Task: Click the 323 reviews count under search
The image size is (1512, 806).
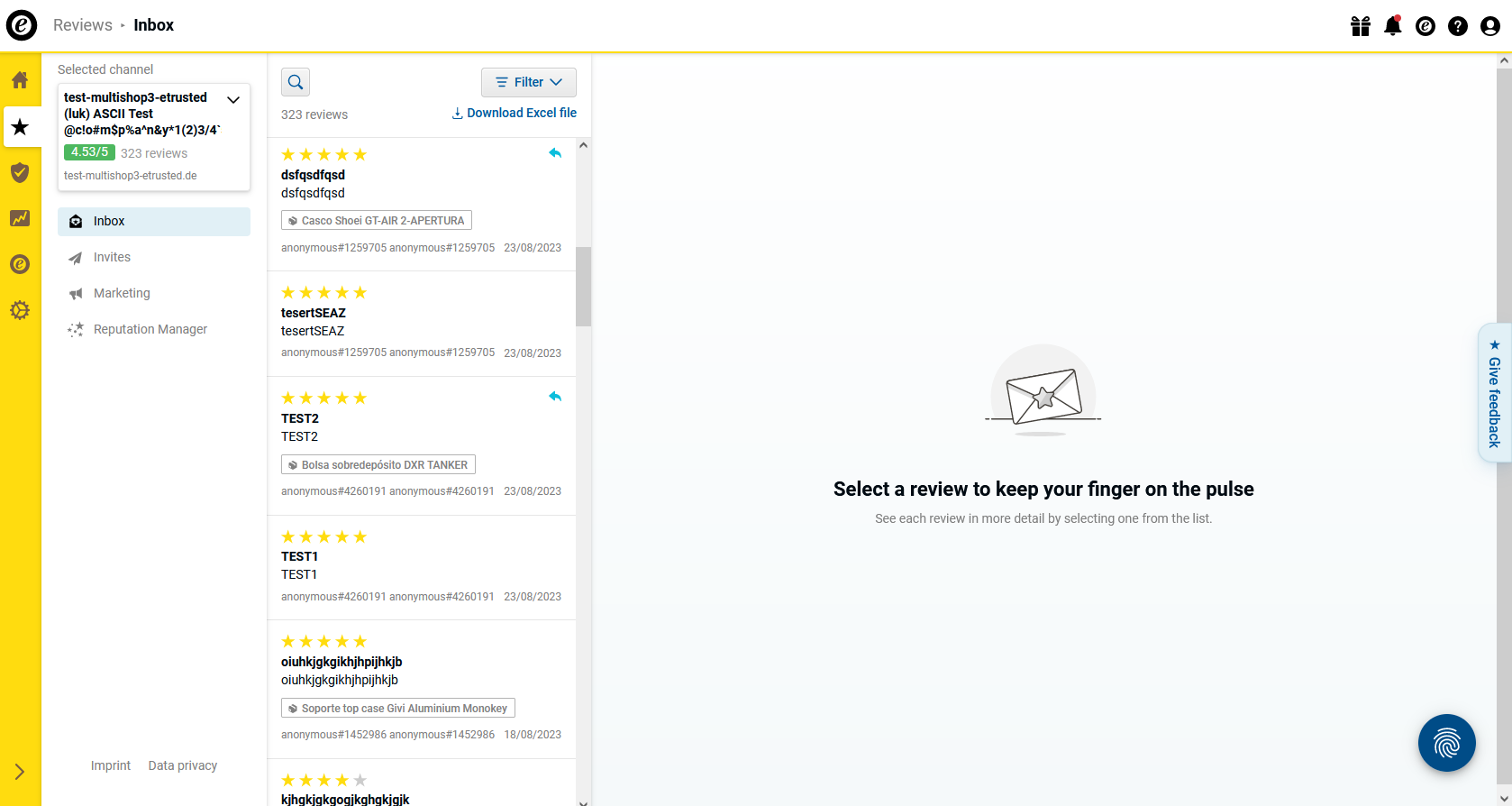Action: click(314, 114)
